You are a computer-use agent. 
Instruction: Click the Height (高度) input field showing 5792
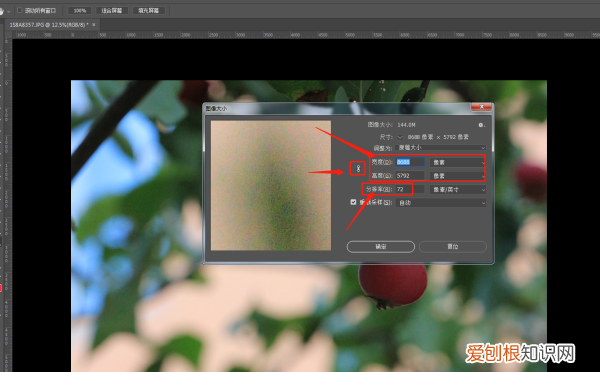(x=410, y=176)
